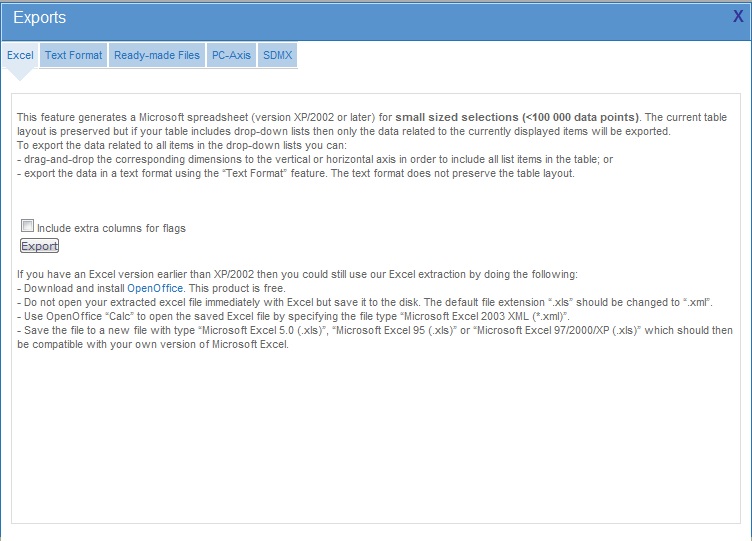This screenshot has height=541, width=752.
Task: Enable the extra columns for flags checkbox
Action: pos(27,226)
